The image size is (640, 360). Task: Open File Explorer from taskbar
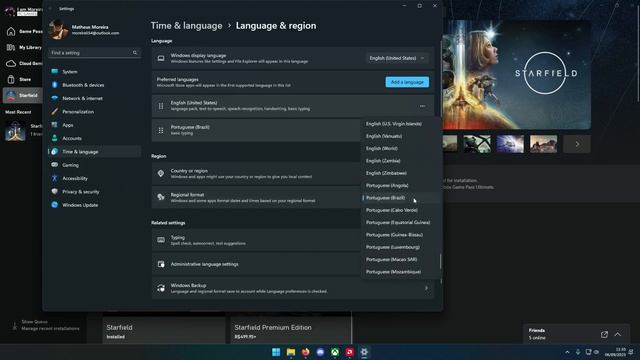click(x=291, y=352)
